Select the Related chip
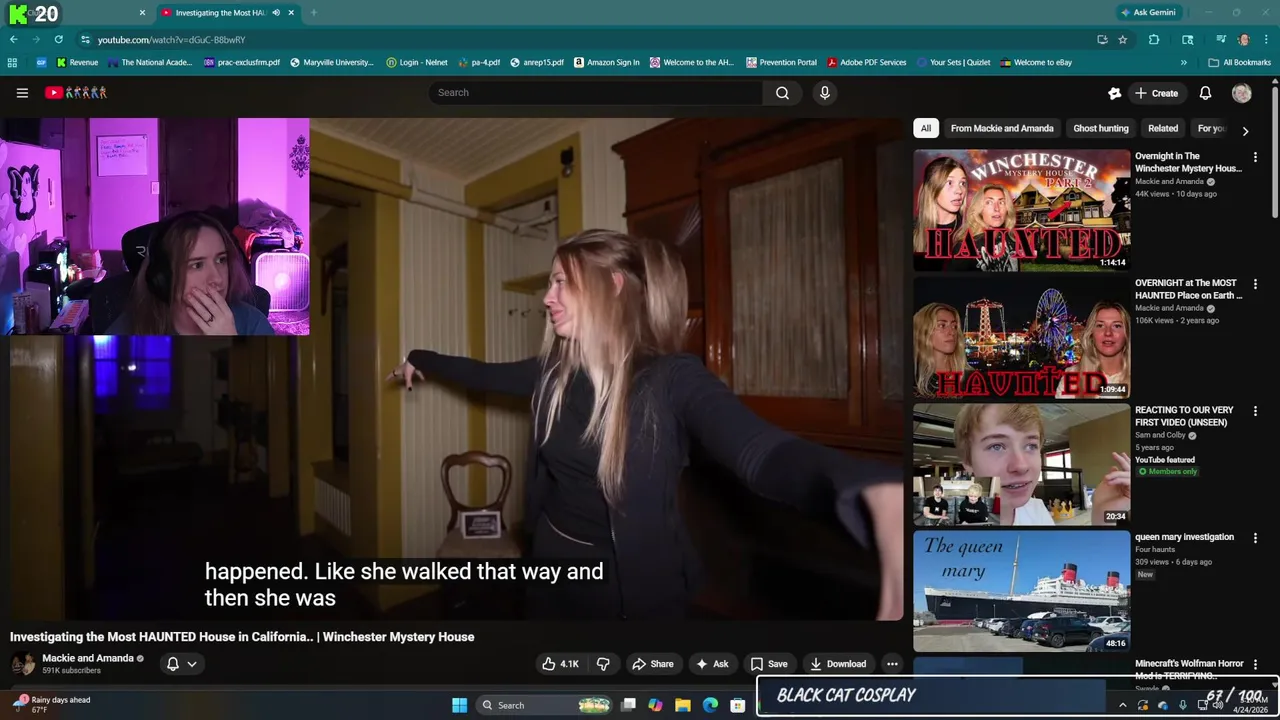The height and width of the screenshot is (720, 1280). 1163,128
